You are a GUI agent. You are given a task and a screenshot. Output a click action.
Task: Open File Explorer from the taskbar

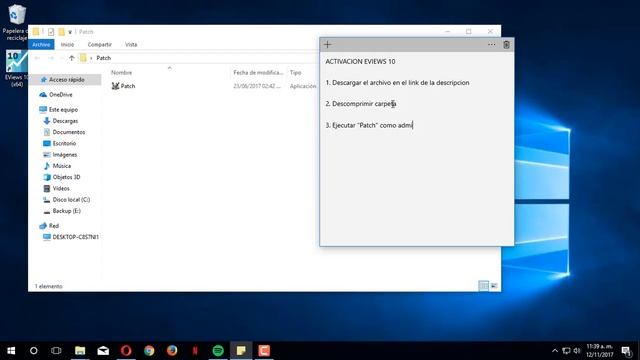pyautogui.click(x=80, y=351)
